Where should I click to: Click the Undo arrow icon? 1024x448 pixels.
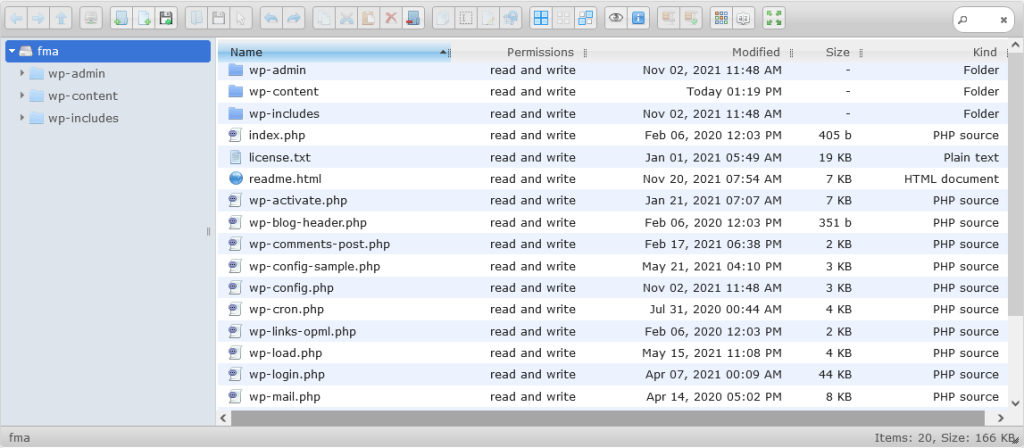[x=272, y=18]
